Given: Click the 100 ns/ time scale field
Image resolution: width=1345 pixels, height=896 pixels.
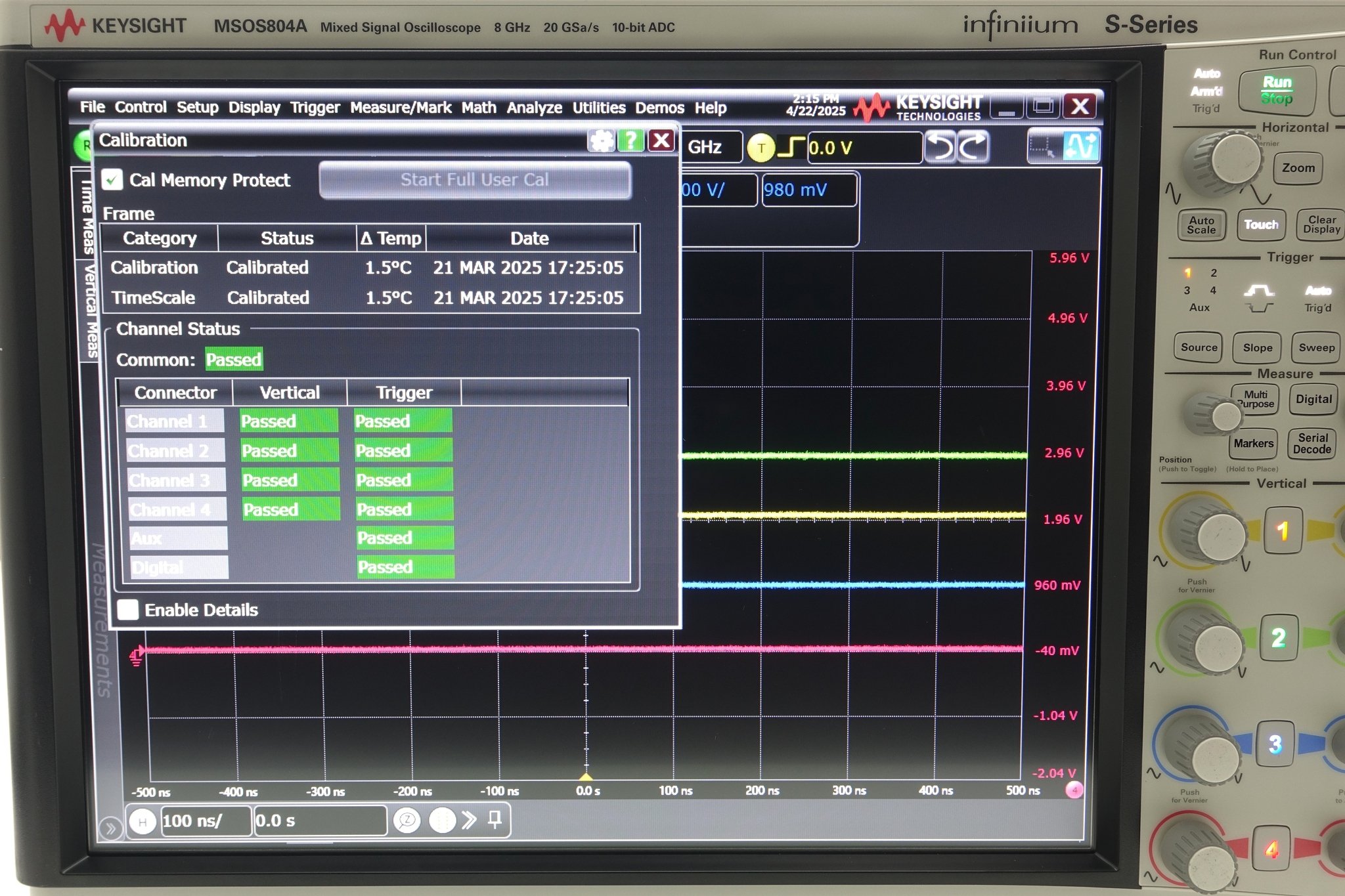Looking at the screenshot, I should tap(206, 821).
